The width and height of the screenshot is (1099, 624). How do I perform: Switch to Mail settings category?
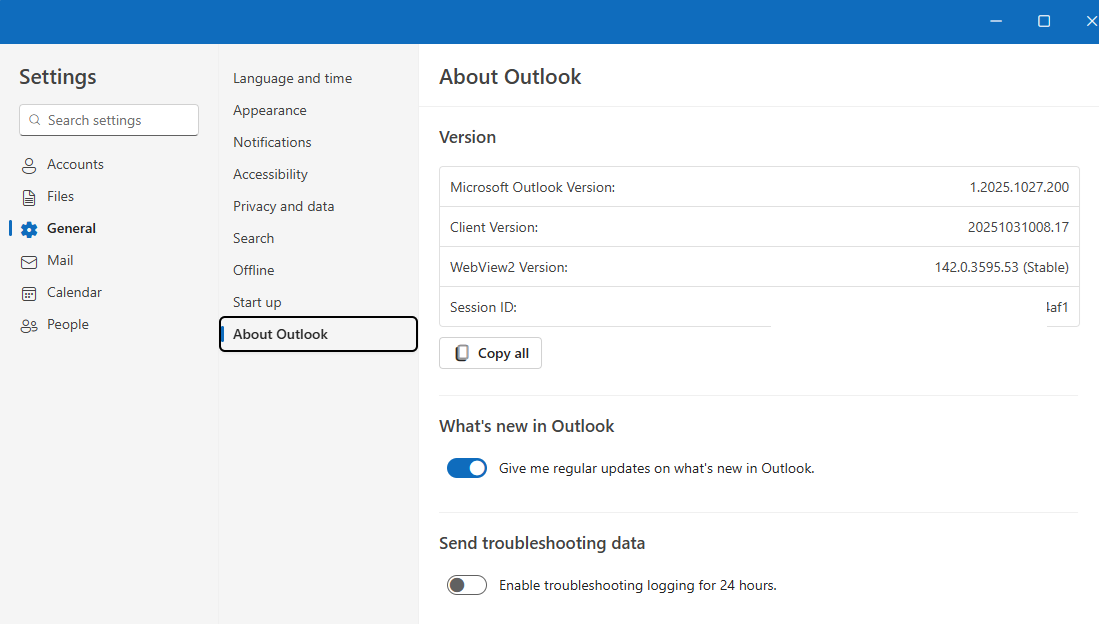[60, 261]
